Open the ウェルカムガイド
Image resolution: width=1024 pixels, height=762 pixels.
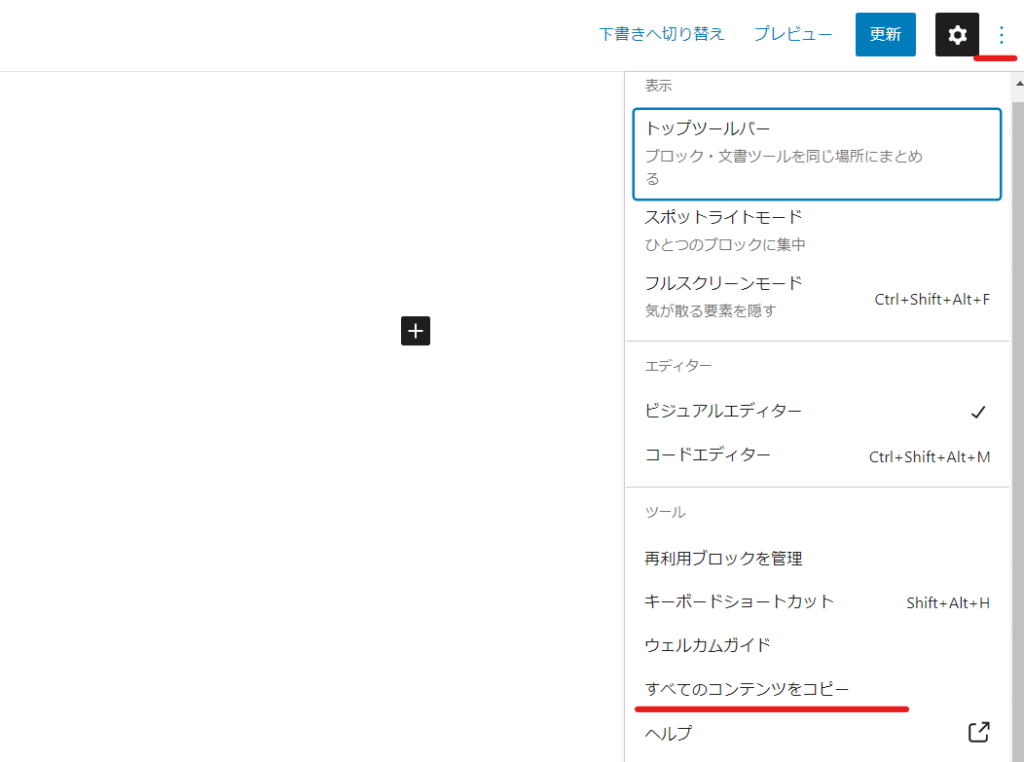[x=708, y=645]
